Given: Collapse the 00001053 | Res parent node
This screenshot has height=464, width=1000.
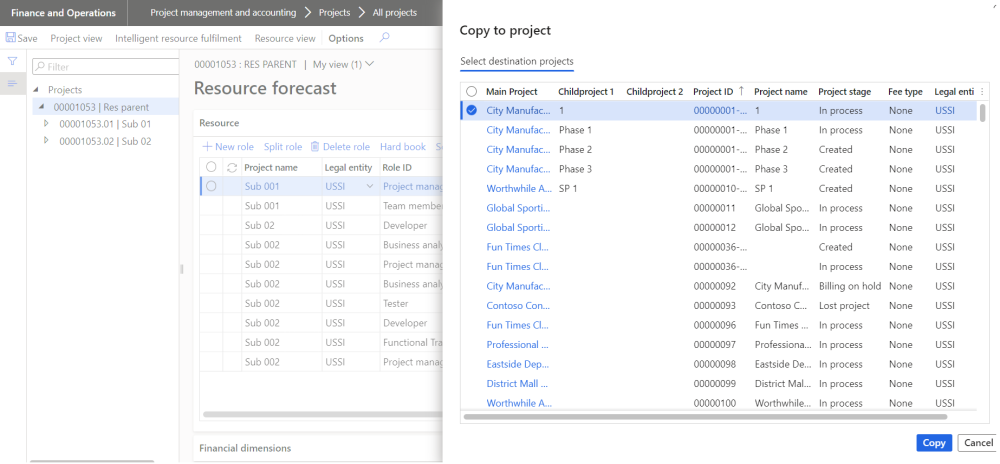Looking at the screenshot, I should 41,107.
